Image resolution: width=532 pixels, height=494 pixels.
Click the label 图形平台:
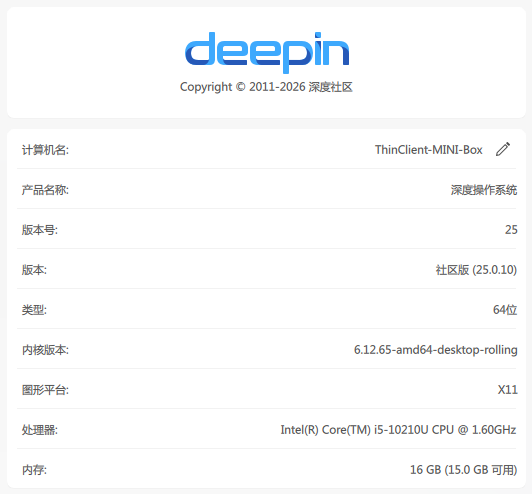coord(45,390)
